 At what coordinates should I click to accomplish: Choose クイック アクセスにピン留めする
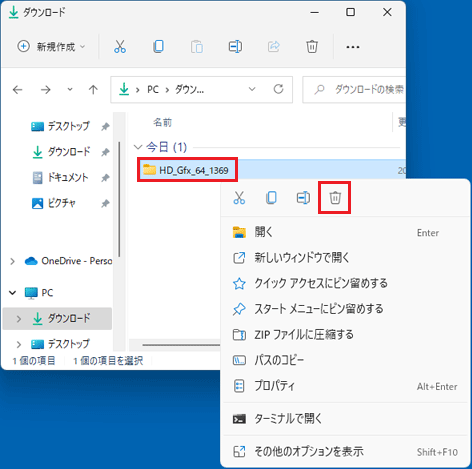coord(345,283)
